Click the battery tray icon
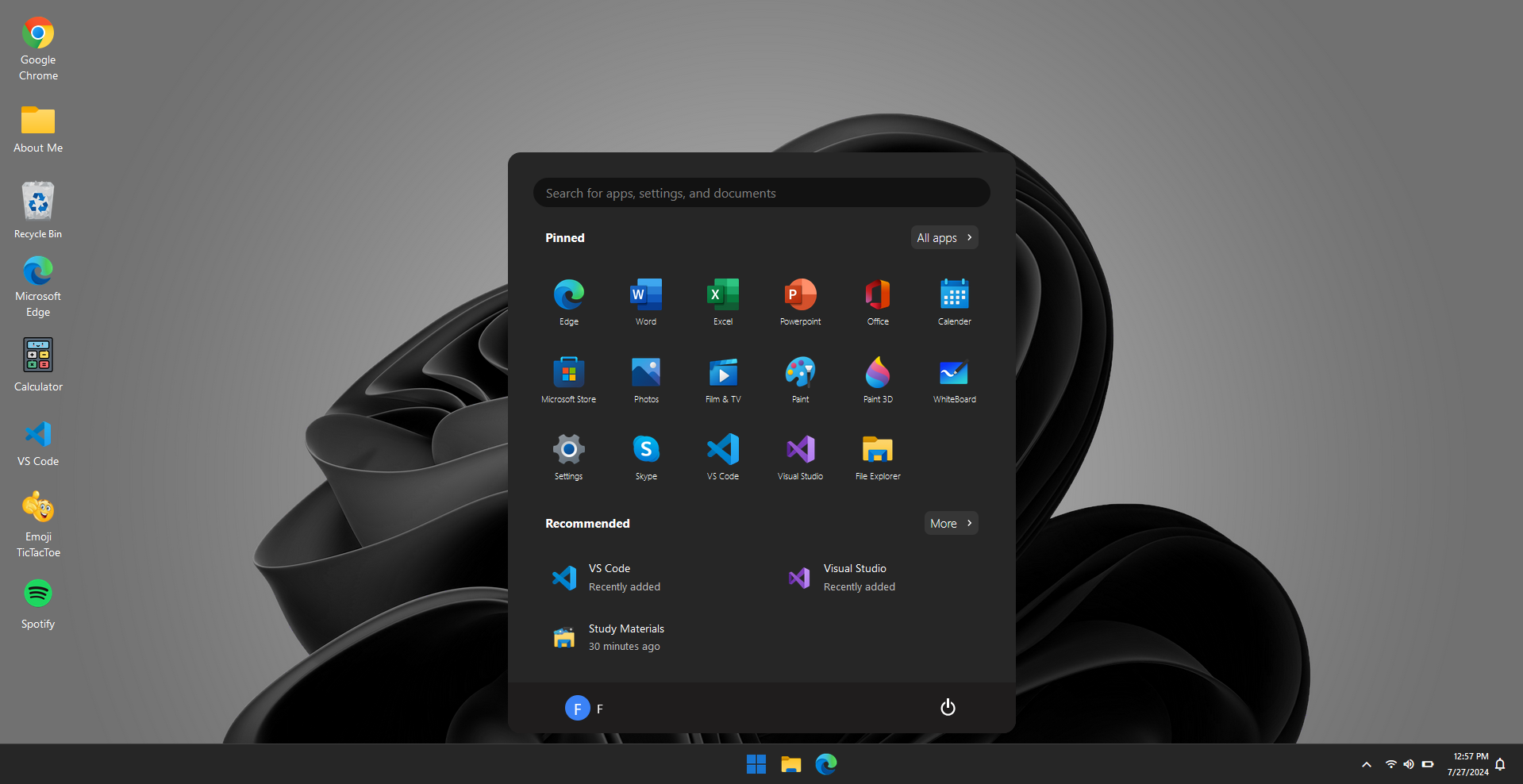Viewport: 1523px width, 784px height. click(1428, 764)
